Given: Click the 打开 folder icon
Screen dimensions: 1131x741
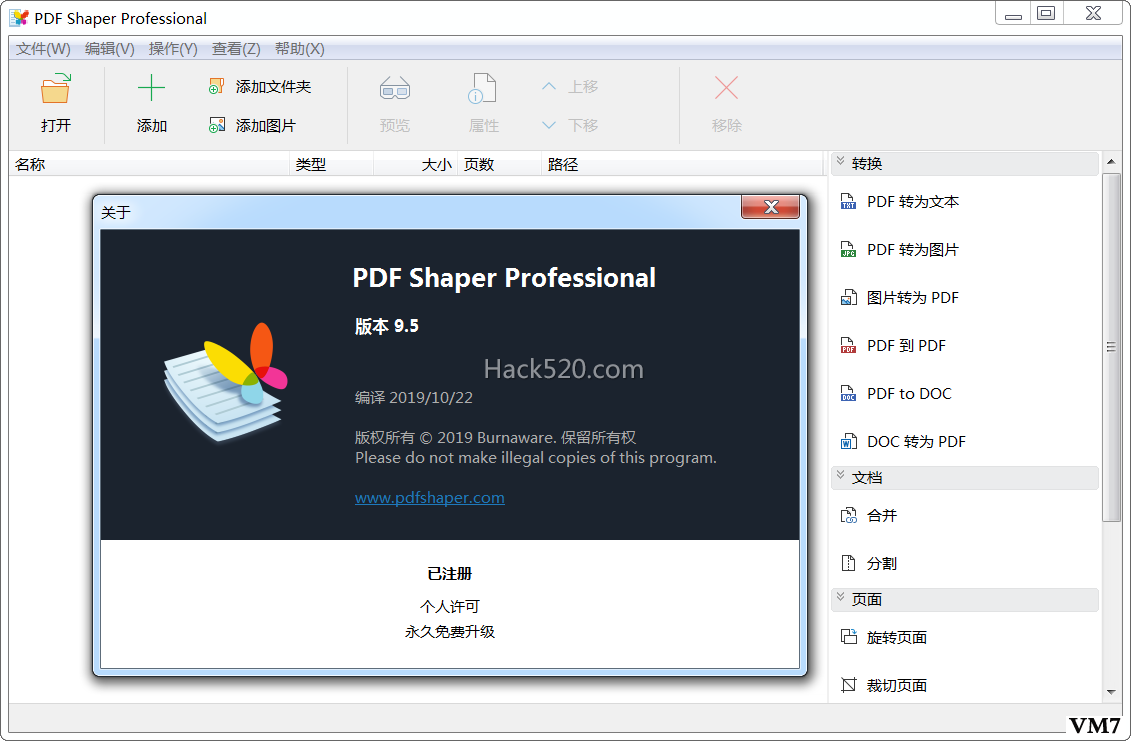Looking at the screenshot, I should 56,89.
